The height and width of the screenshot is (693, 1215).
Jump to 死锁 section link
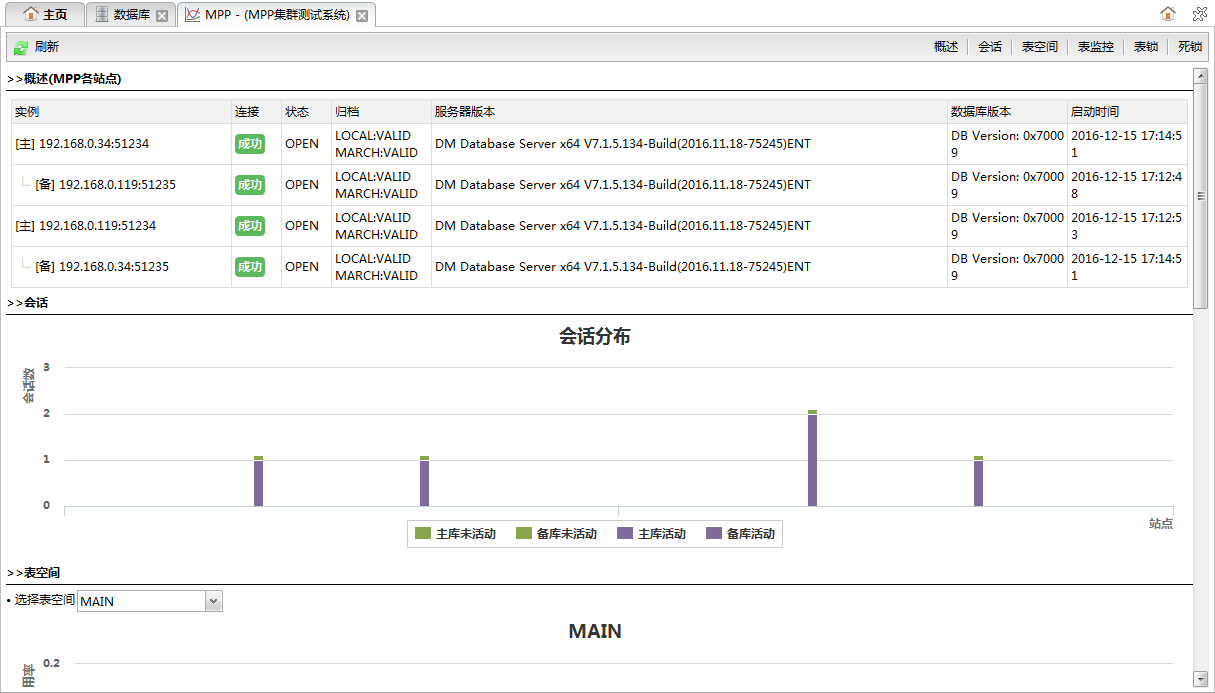[x=1190, y=47]
